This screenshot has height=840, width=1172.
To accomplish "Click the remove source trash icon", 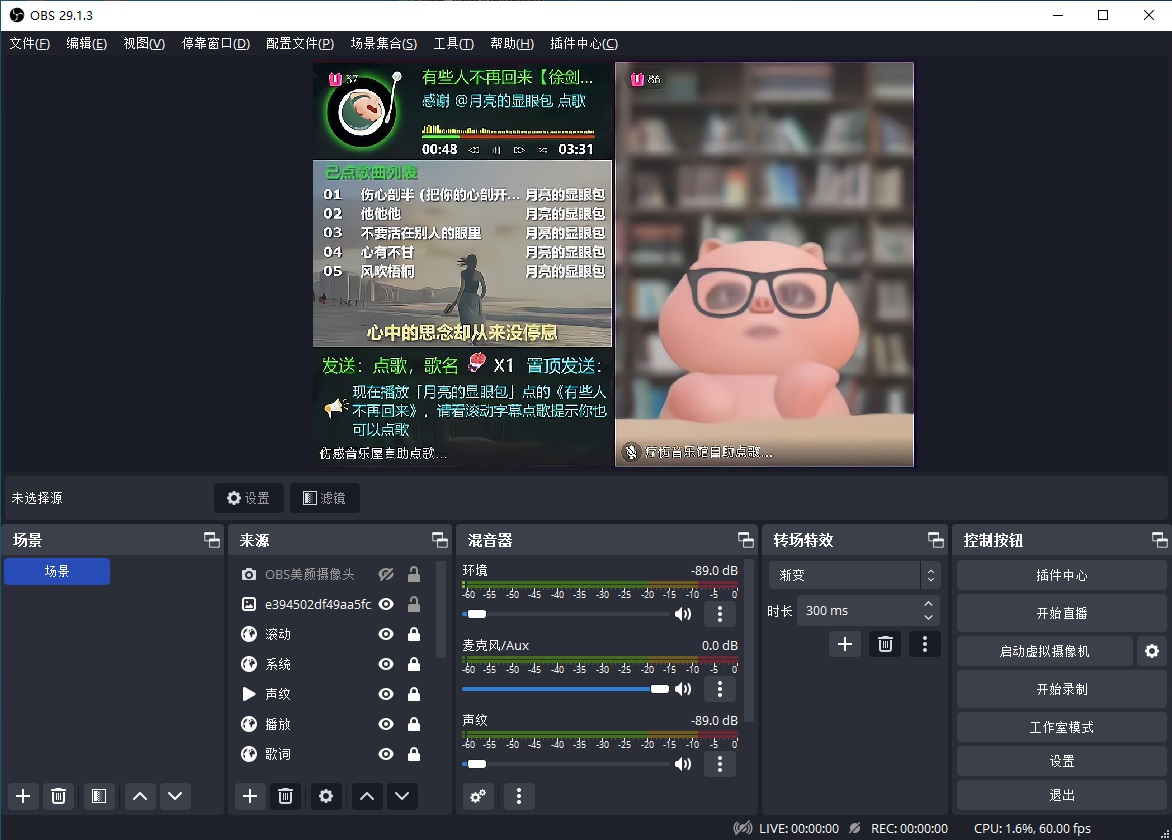I will coord(285,796).
